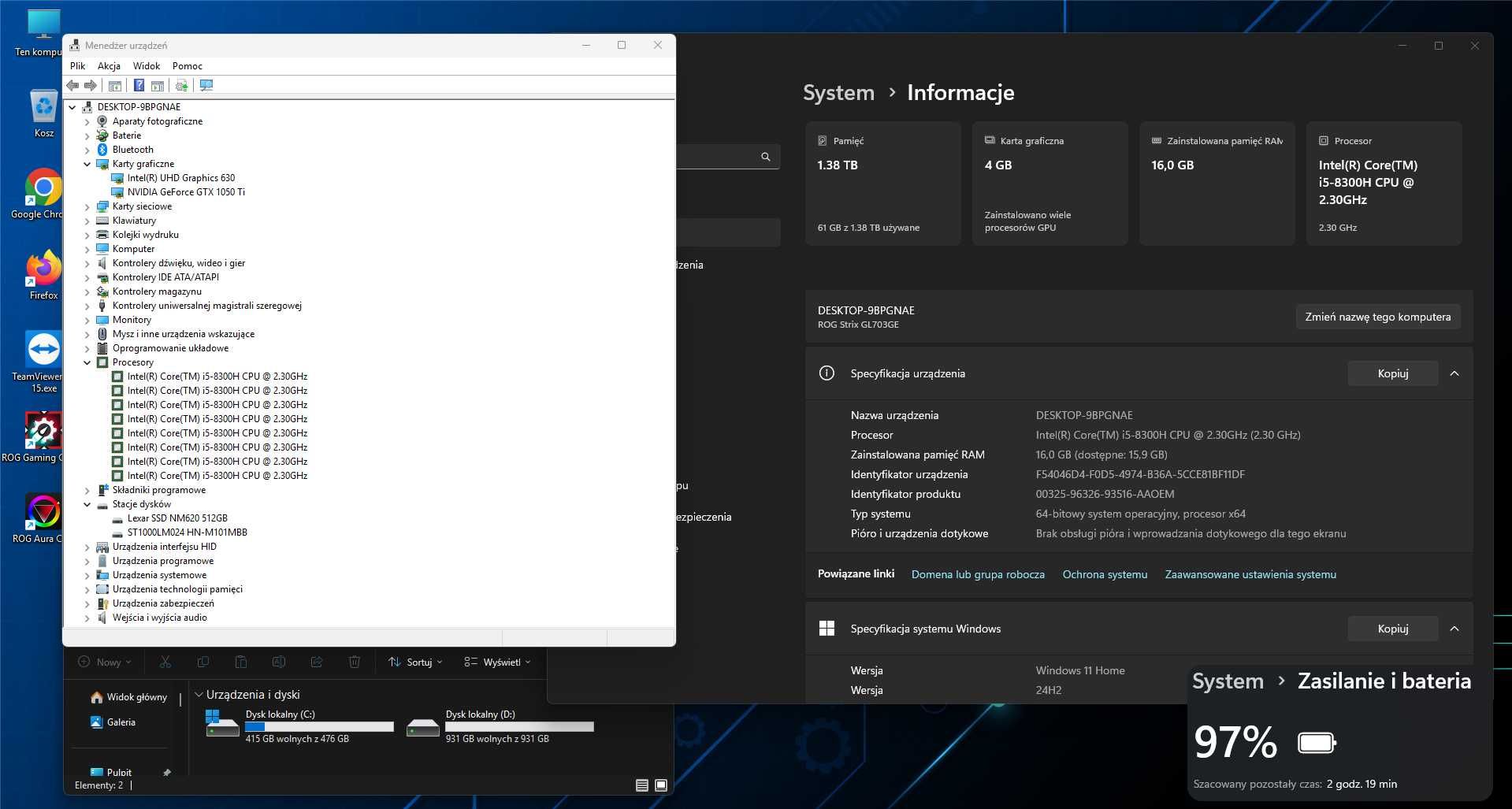This screenshot has height=809, width=1512.
Task: Select NVIDIA GeForce GTX 1050 Ti device
Action: [178, 192]
